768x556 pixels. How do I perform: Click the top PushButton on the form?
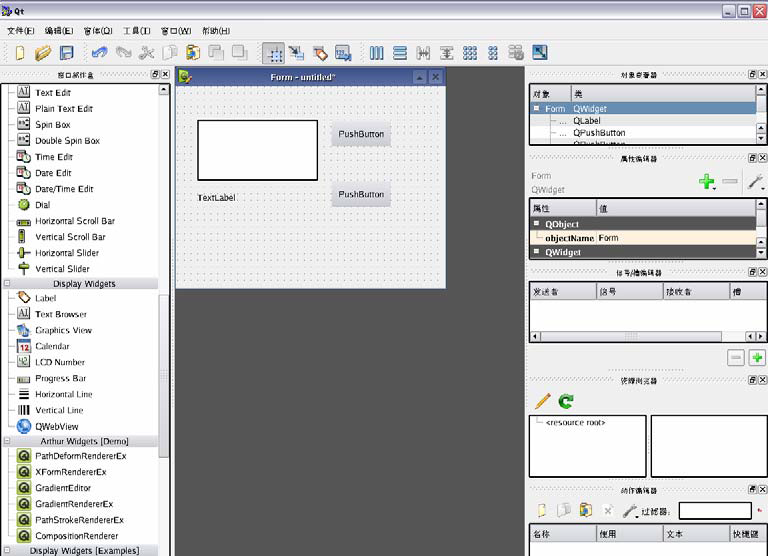(361, 134)
